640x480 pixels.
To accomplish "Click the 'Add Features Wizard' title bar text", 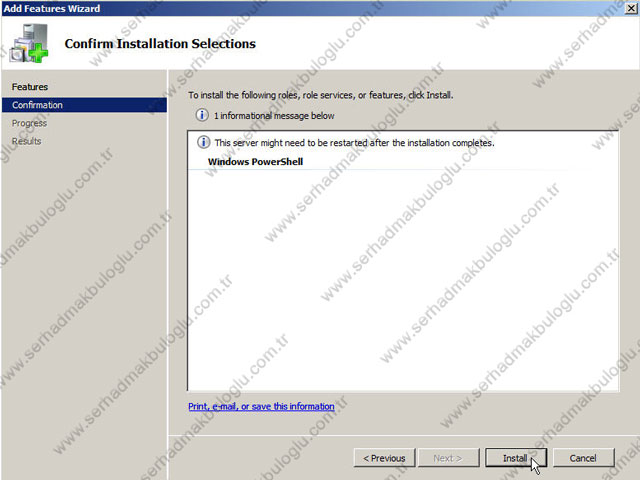I will pos(52,8).
